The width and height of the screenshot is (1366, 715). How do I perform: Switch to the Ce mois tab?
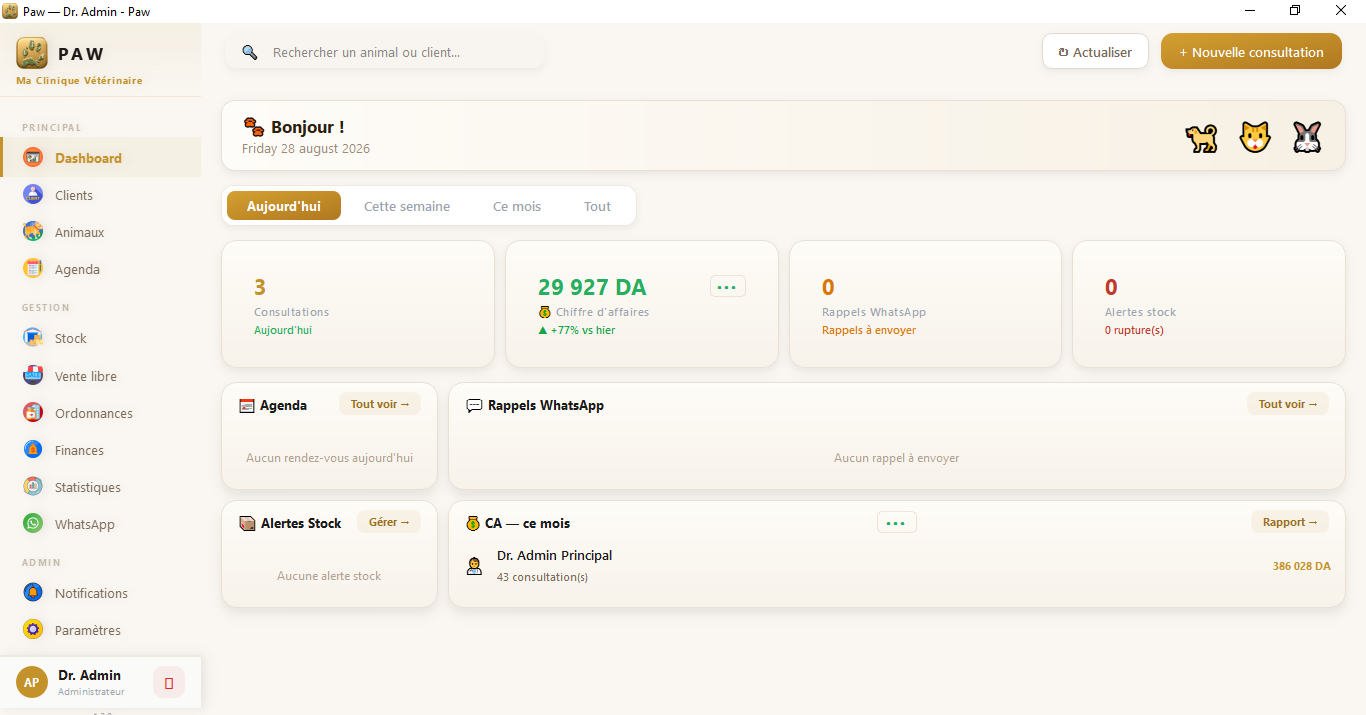coord(517,206)
